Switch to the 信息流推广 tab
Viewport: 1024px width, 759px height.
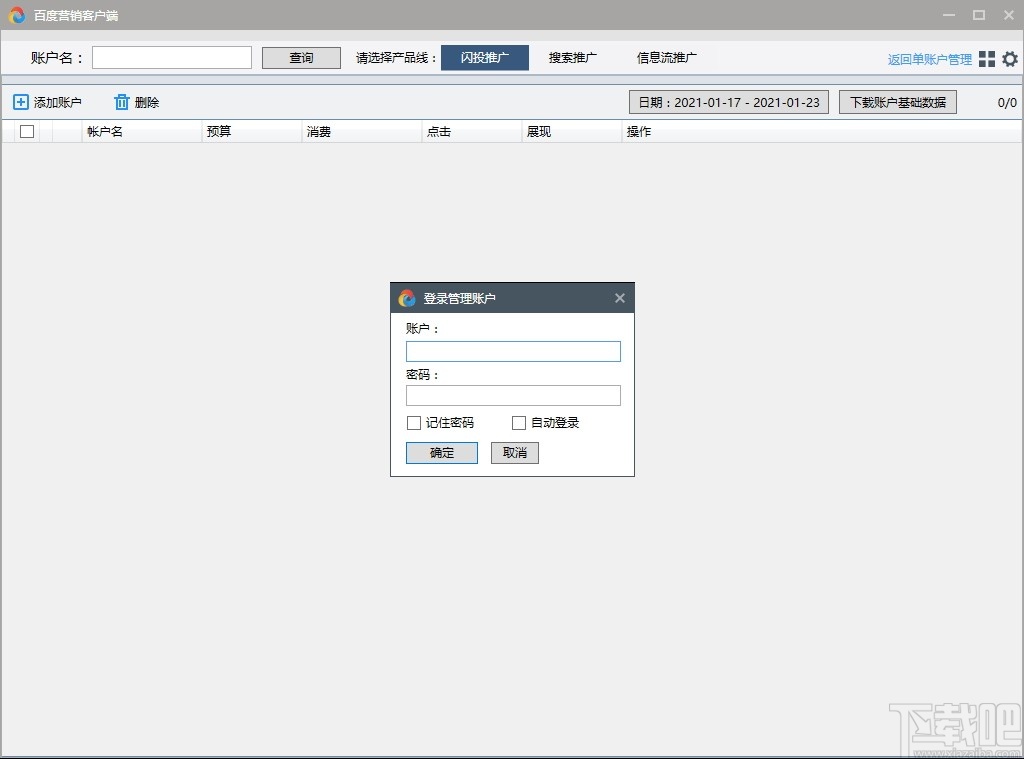666,57
